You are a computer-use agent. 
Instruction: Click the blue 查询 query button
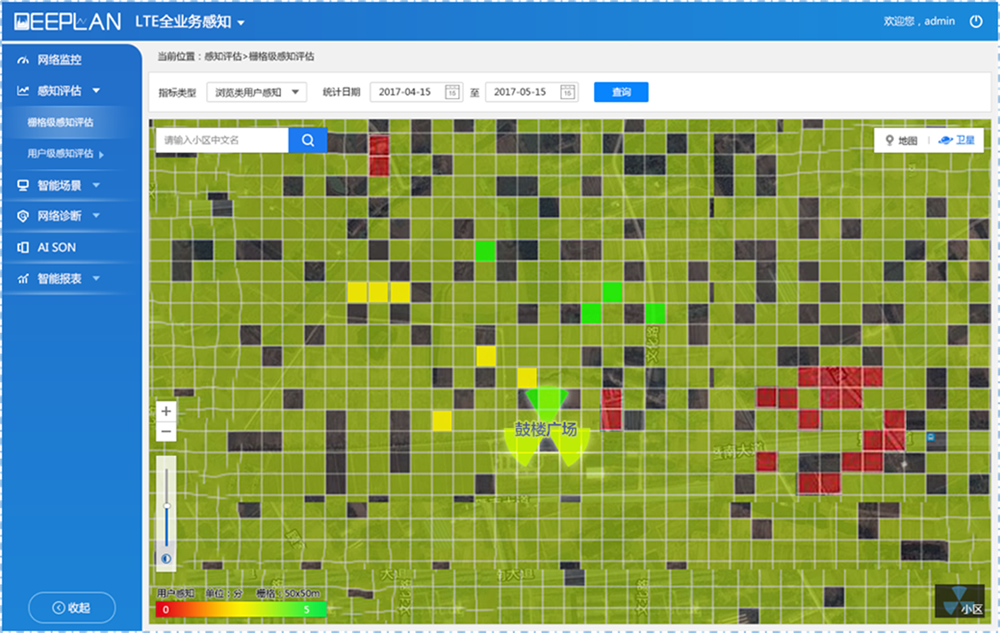click(621, 92)
